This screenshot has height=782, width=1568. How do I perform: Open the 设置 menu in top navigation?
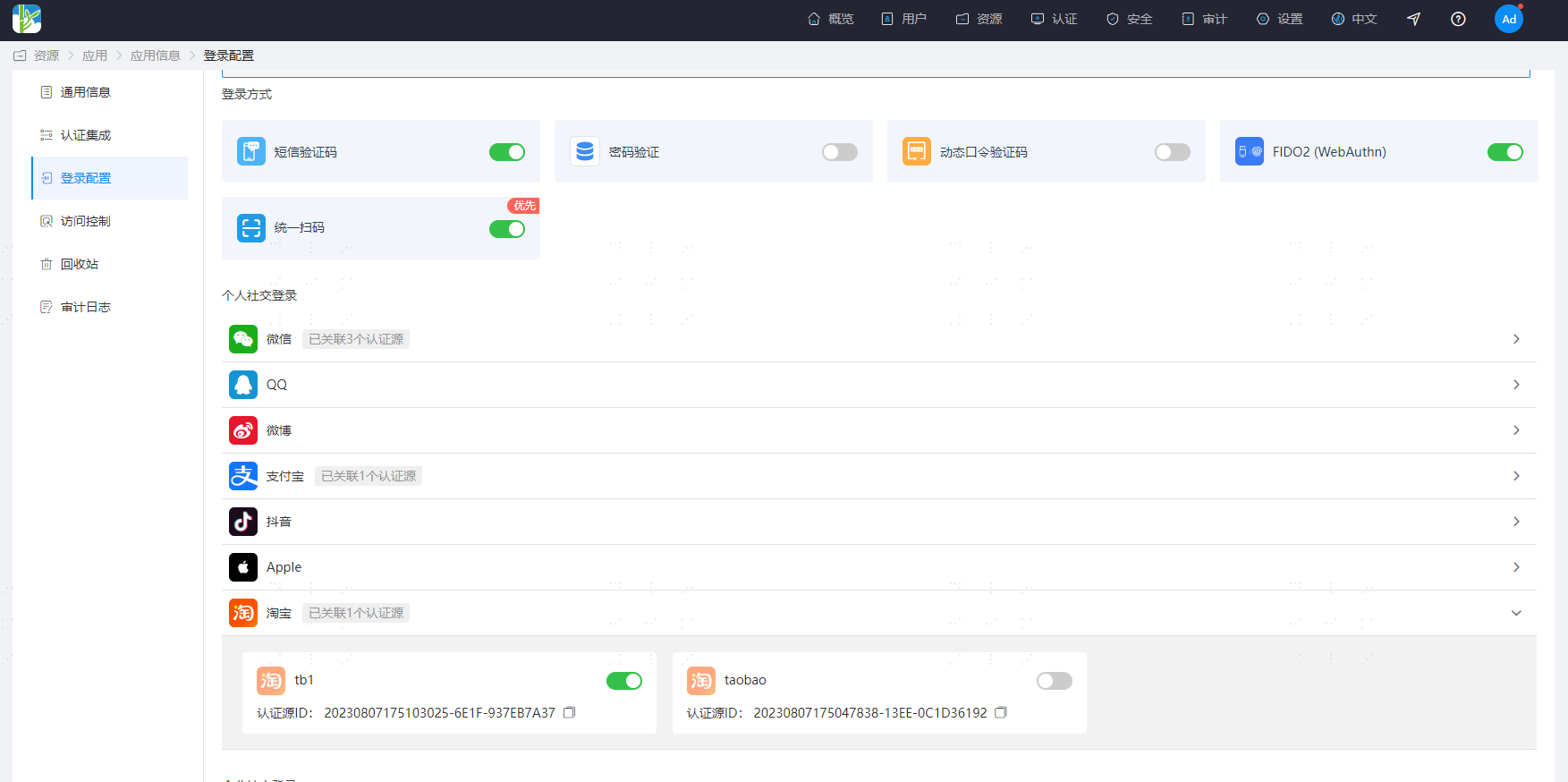point(1279,19)
